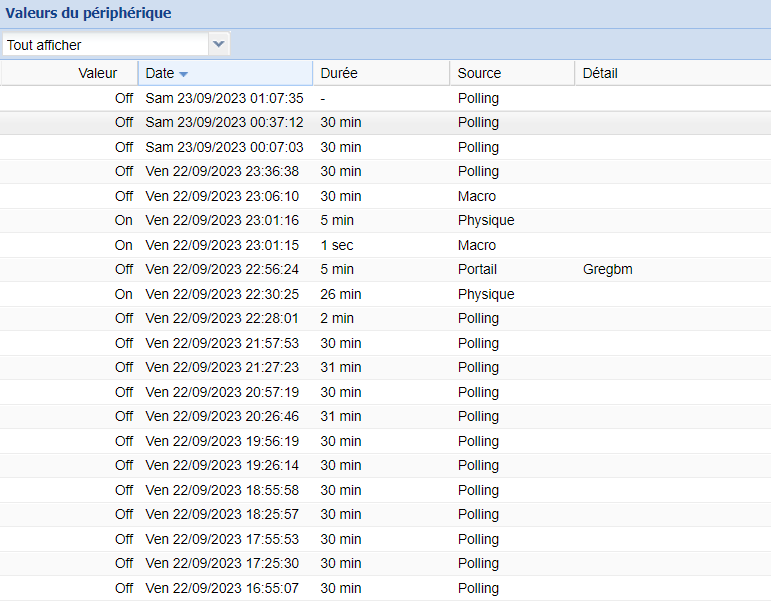Image resolution: width=771 pixels, height=601 pixels.
Task: Select date Ven 22/09/2023 23:36:38
Action: (x=222, y=171)
